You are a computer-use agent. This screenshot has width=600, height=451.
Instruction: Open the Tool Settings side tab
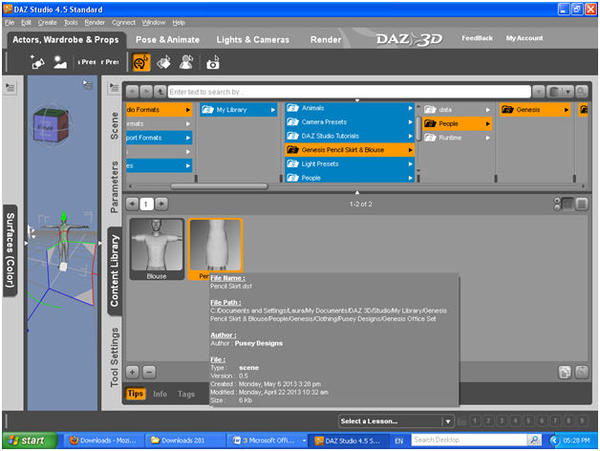114,357
